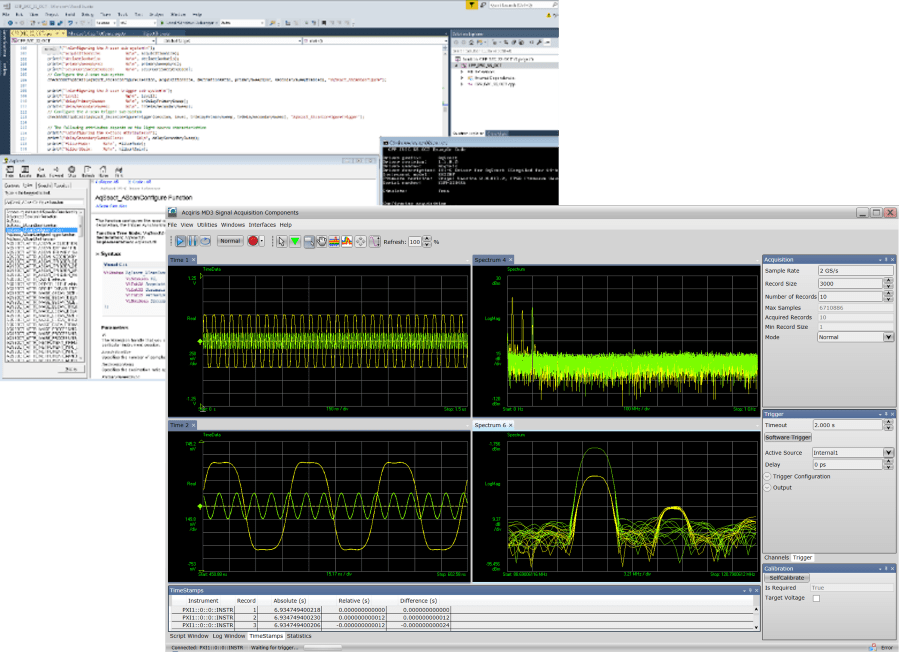Viewport: 899px width, 652px height.
Task: Click the Software Trigger button
Action: tap(788, 438)
